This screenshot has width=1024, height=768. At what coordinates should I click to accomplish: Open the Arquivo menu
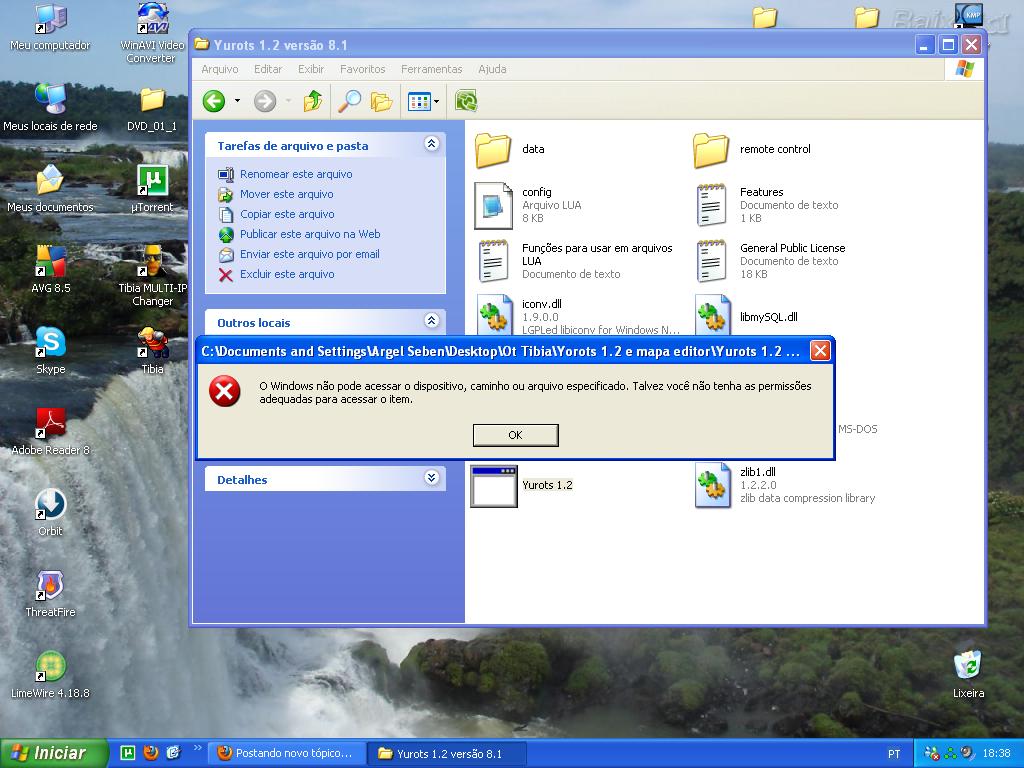tap(219, 69)
